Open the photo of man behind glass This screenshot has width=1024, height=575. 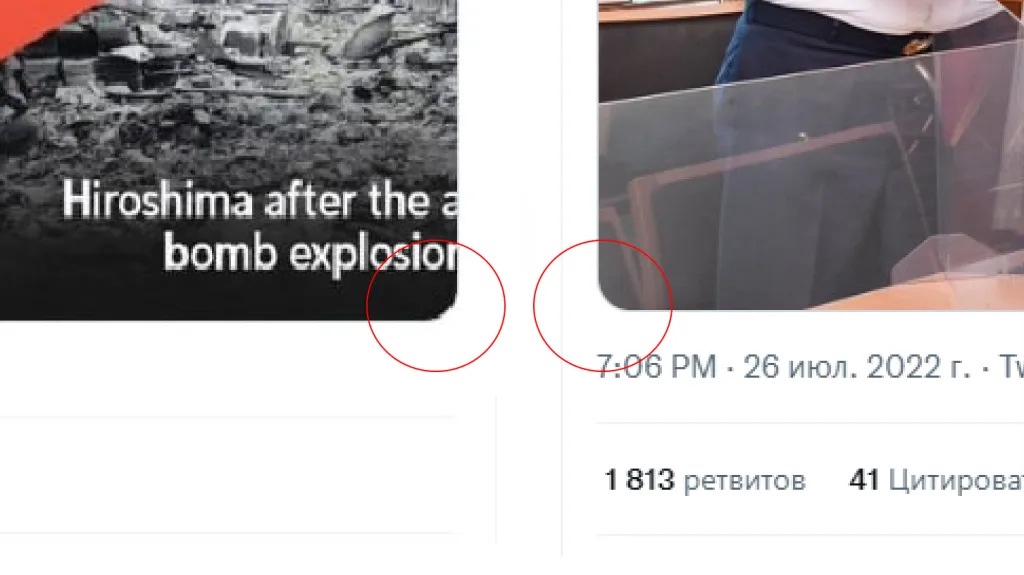click(x=811, y=154)
